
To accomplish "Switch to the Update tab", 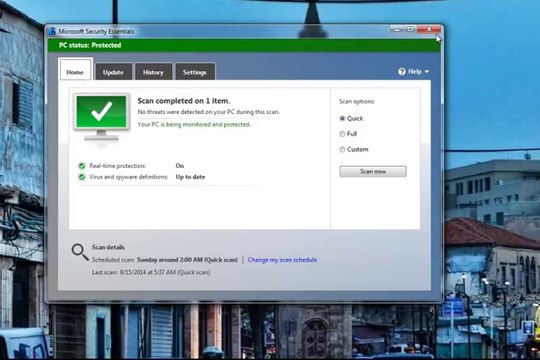I will [x=113, y=72].
